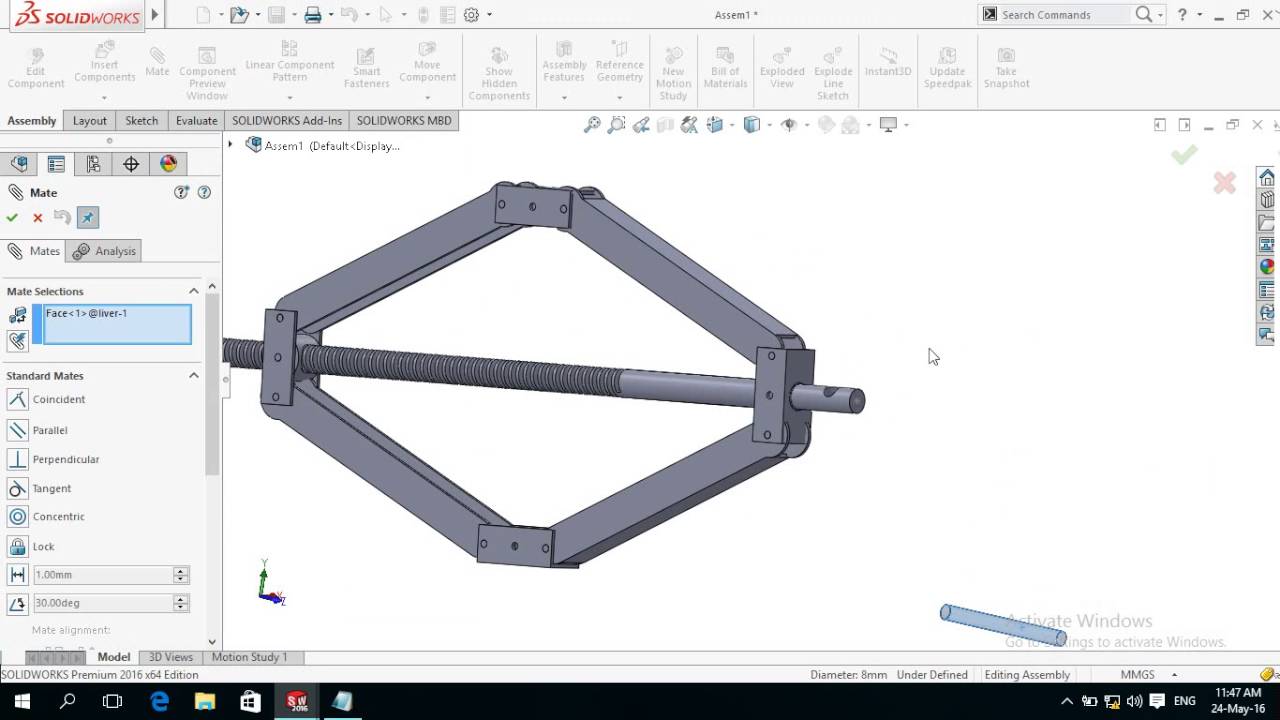Viewport: 1280px width, 720px height.
Task: Select the Zoom to Fit tool
Action: click(591, 125)
